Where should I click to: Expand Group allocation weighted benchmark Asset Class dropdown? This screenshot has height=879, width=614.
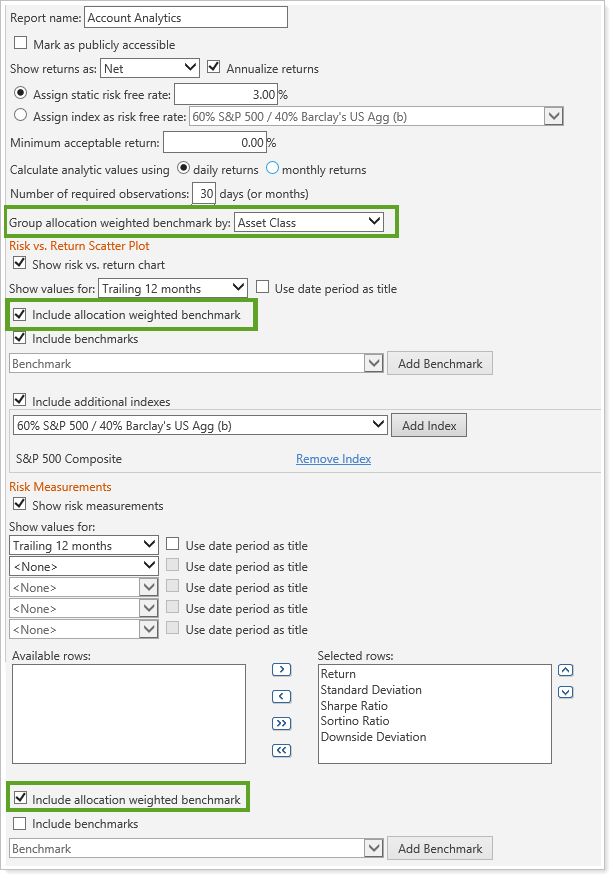pyautogui.click(x=308, y=221)
